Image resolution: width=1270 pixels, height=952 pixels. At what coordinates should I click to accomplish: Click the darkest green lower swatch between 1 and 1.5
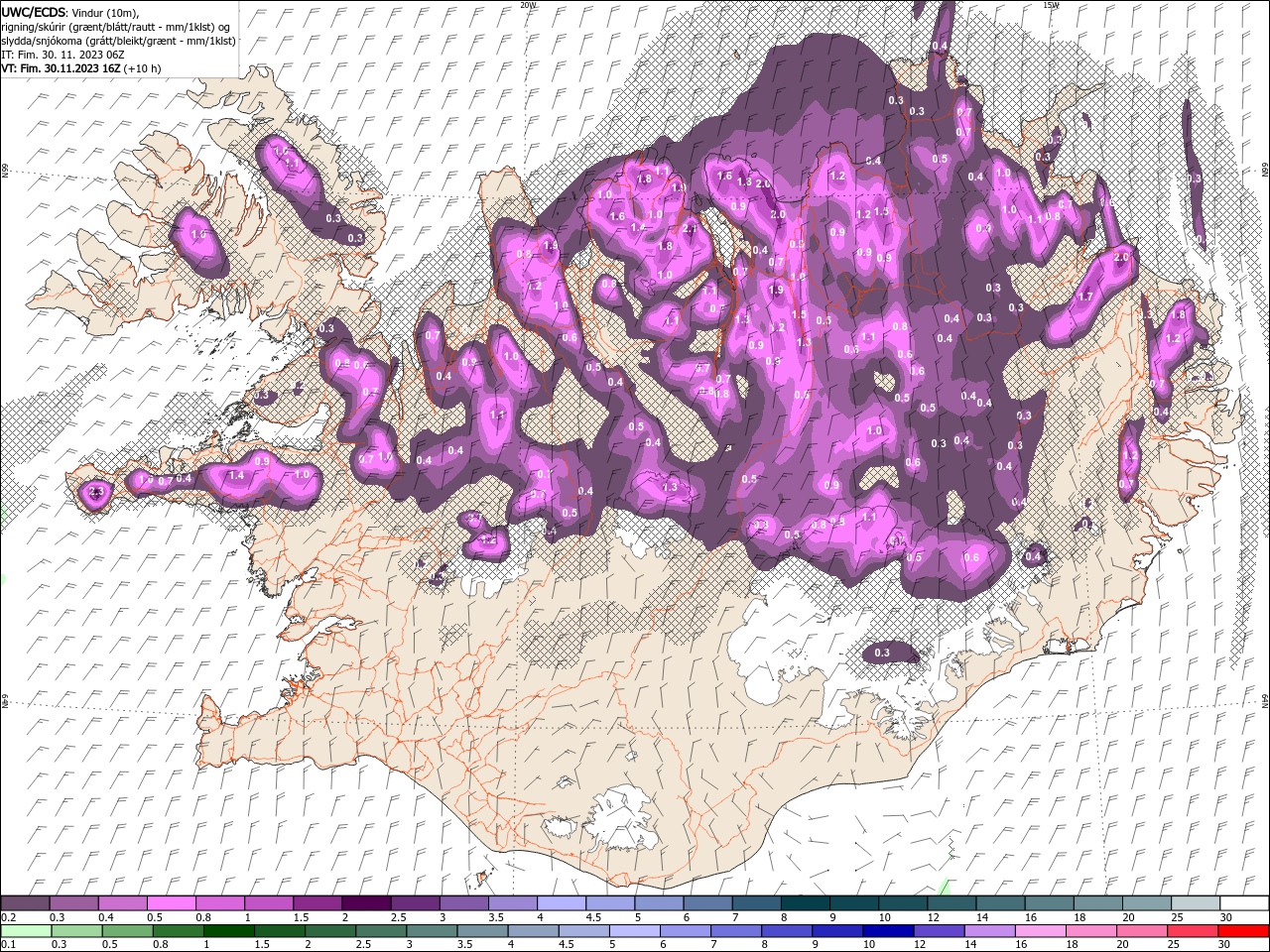click(x=229, y=931)
